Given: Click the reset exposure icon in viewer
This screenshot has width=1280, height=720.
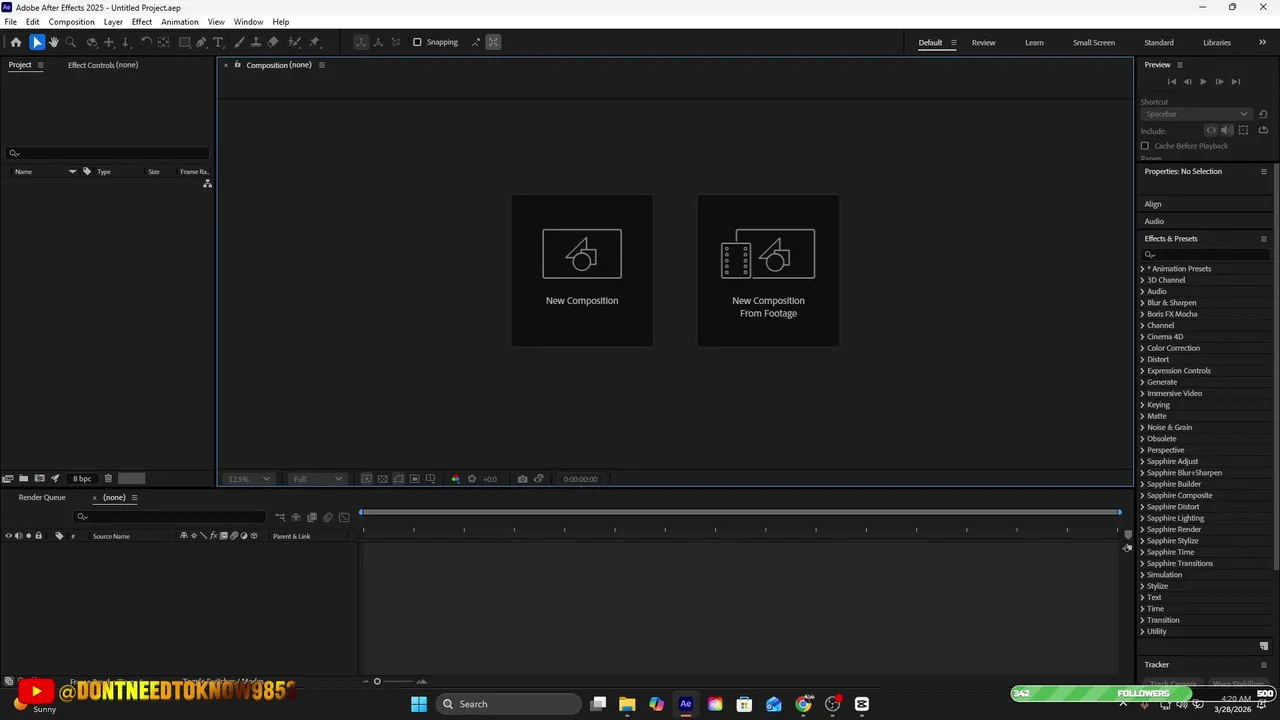Looking at the screenshot, I should [x=472, y=479].
